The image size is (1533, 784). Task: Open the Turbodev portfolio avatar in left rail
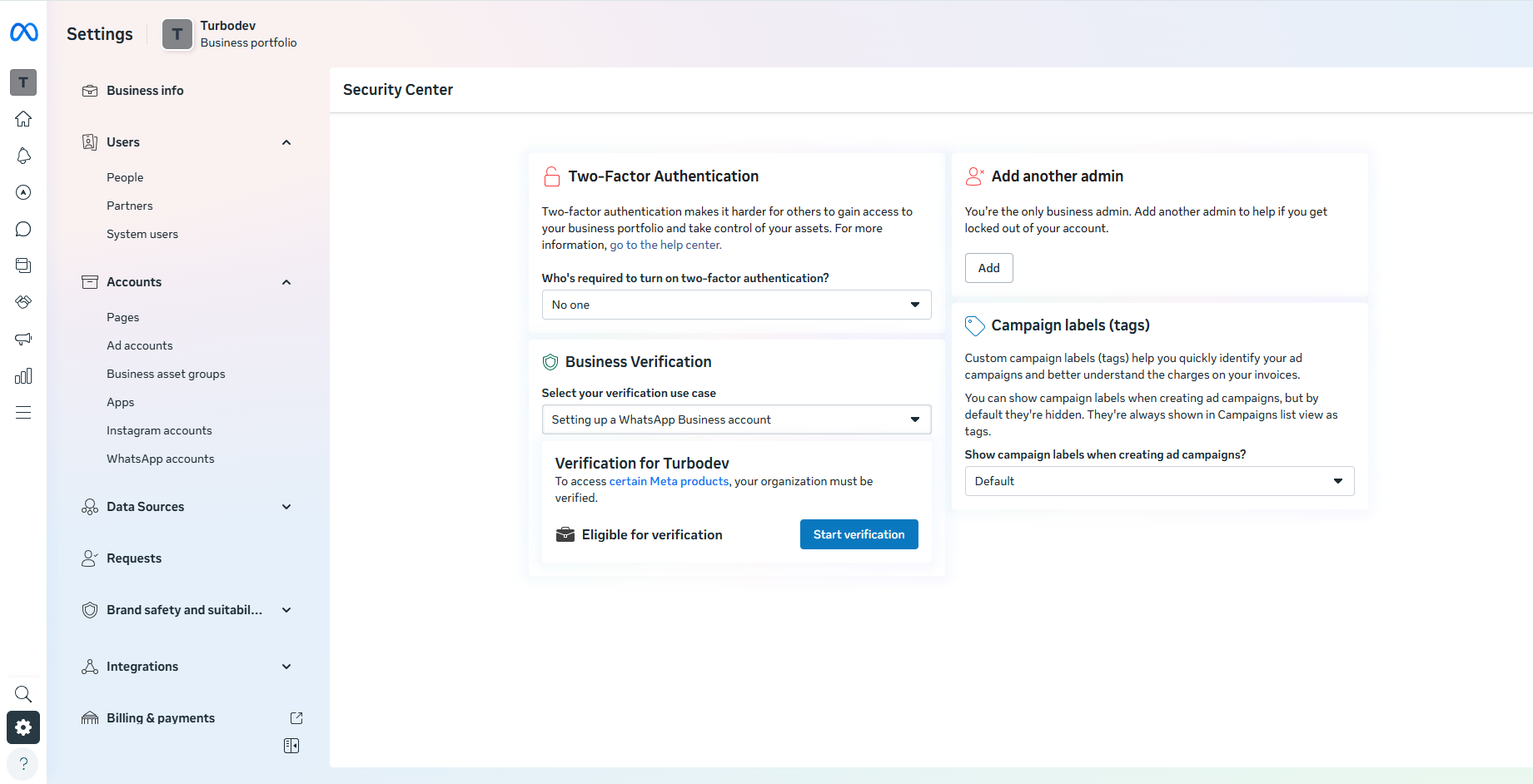[23, 82]
